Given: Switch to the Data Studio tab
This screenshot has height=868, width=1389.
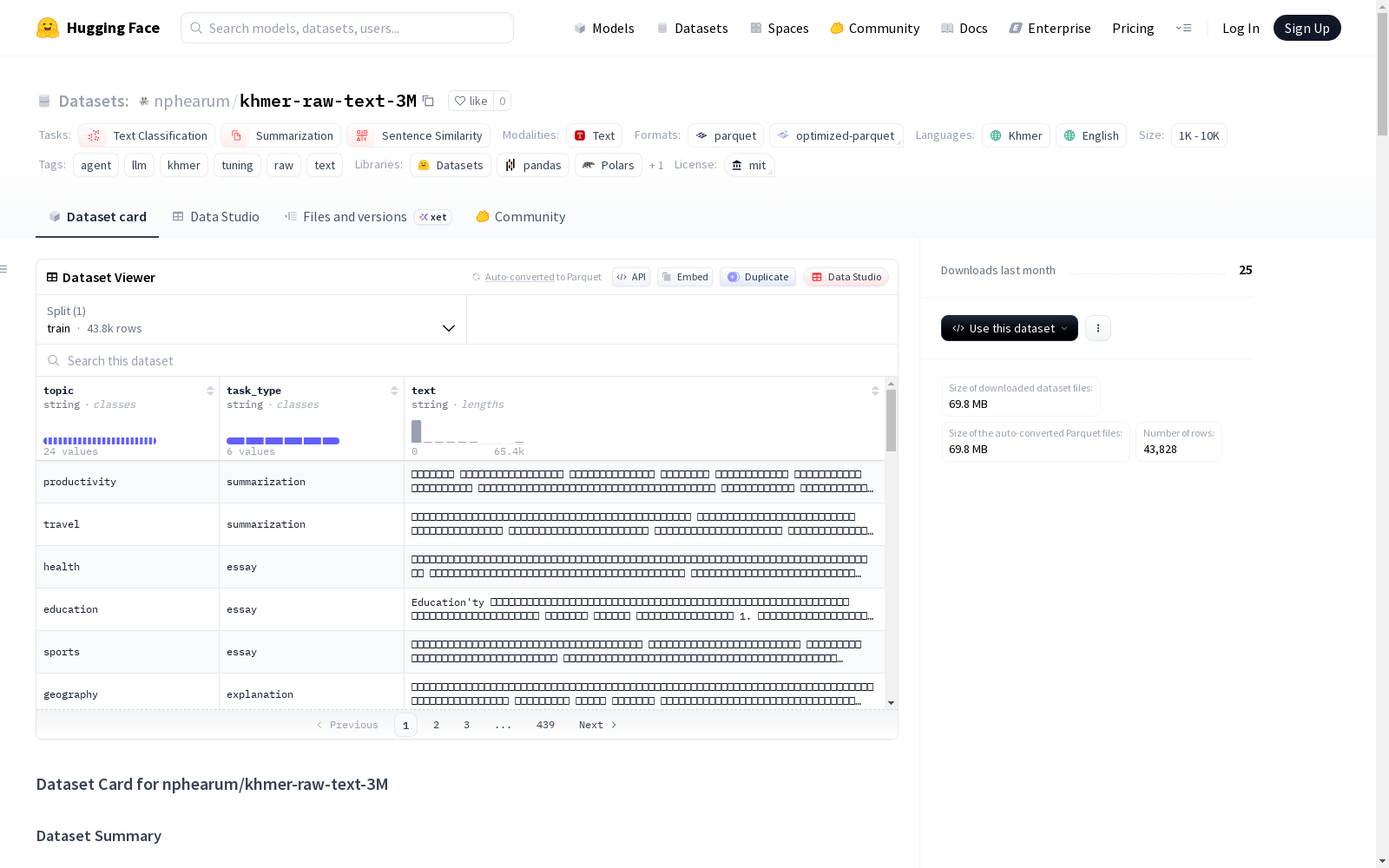Looking at the screenshot, I should coord(216,217).
